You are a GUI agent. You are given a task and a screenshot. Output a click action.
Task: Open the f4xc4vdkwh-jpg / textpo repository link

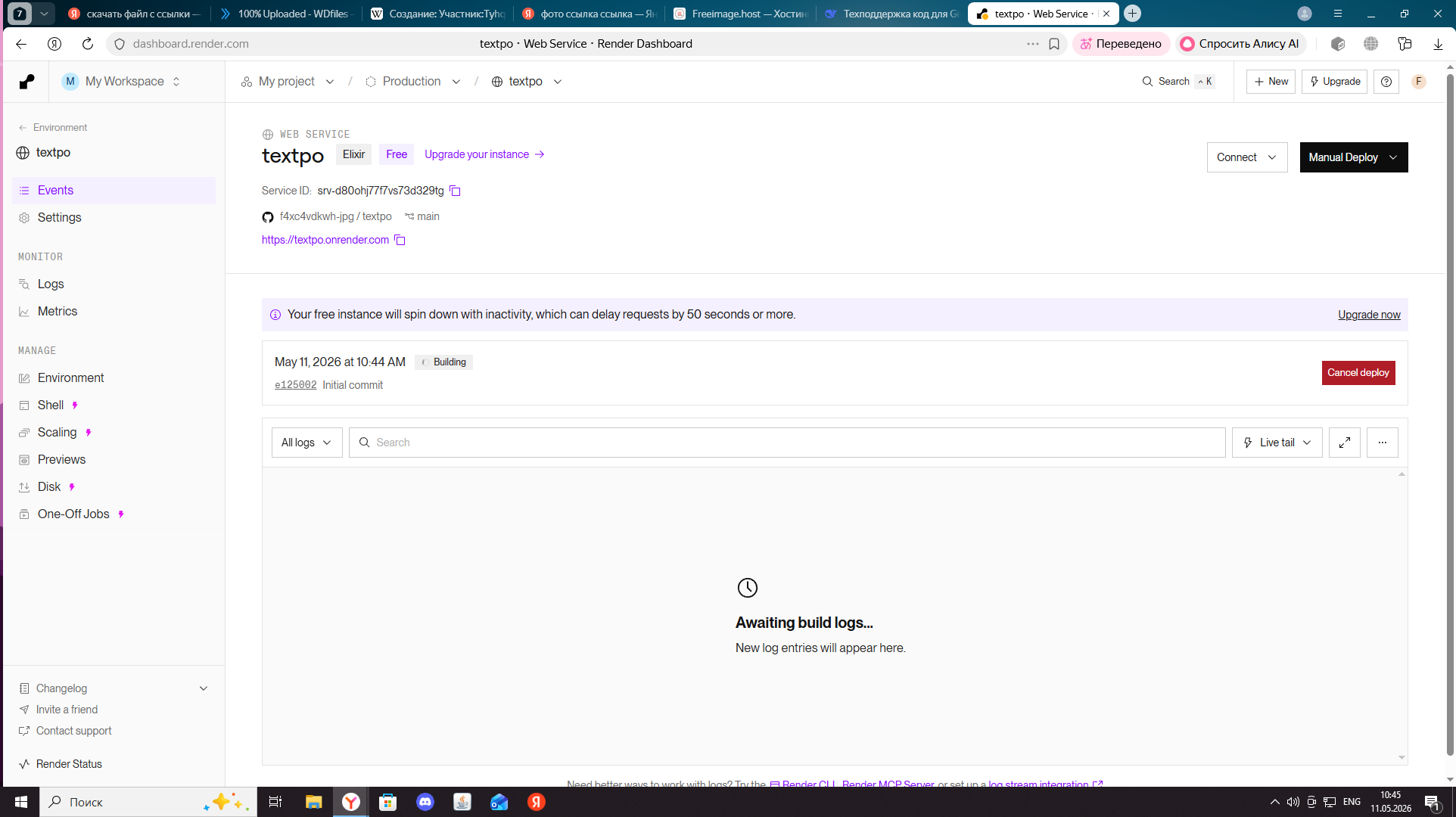point(336,217)
